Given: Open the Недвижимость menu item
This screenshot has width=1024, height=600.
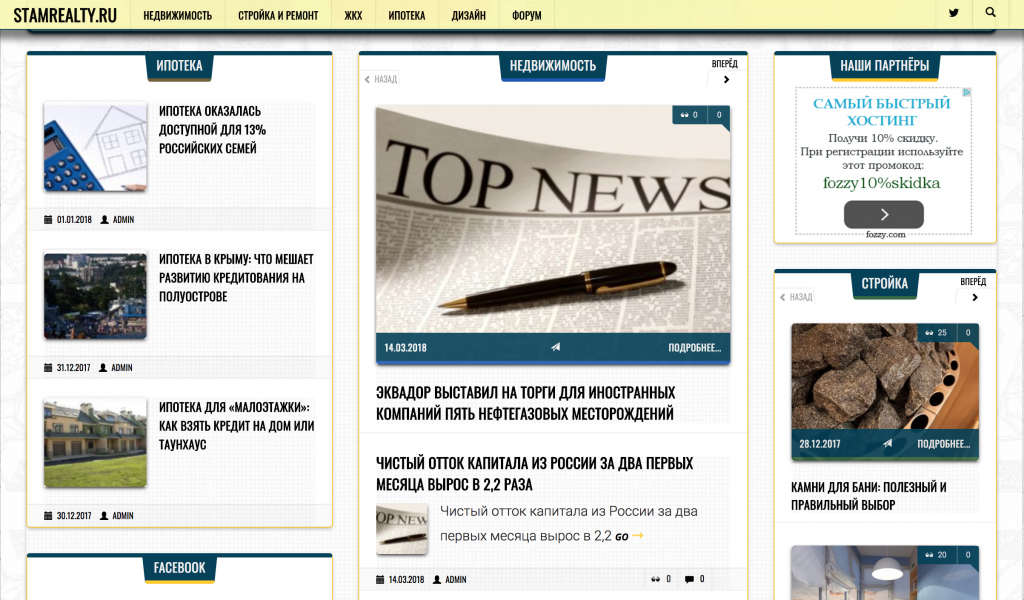Looking at the screenshot, I should (x=177, y=15).
